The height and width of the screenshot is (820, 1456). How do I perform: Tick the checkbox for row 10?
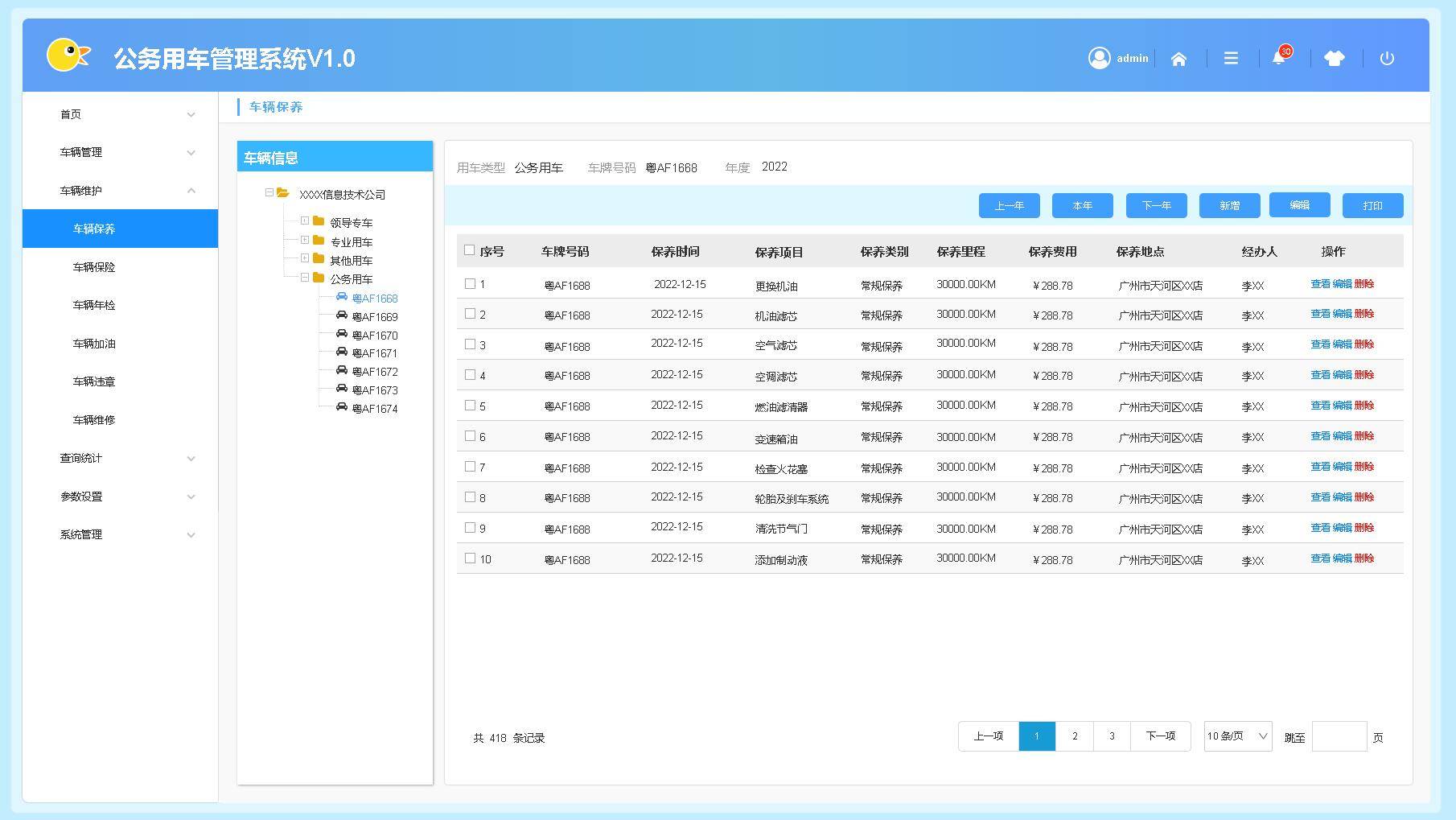tap(471, 558)
